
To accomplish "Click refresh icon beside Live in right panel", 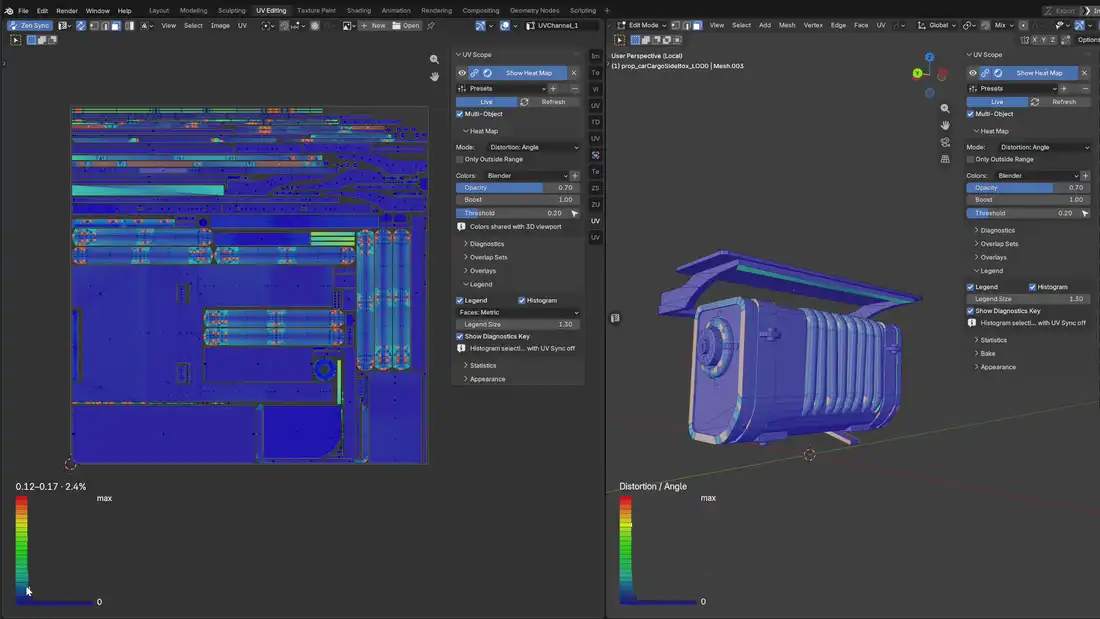I will coord(1035,102).
